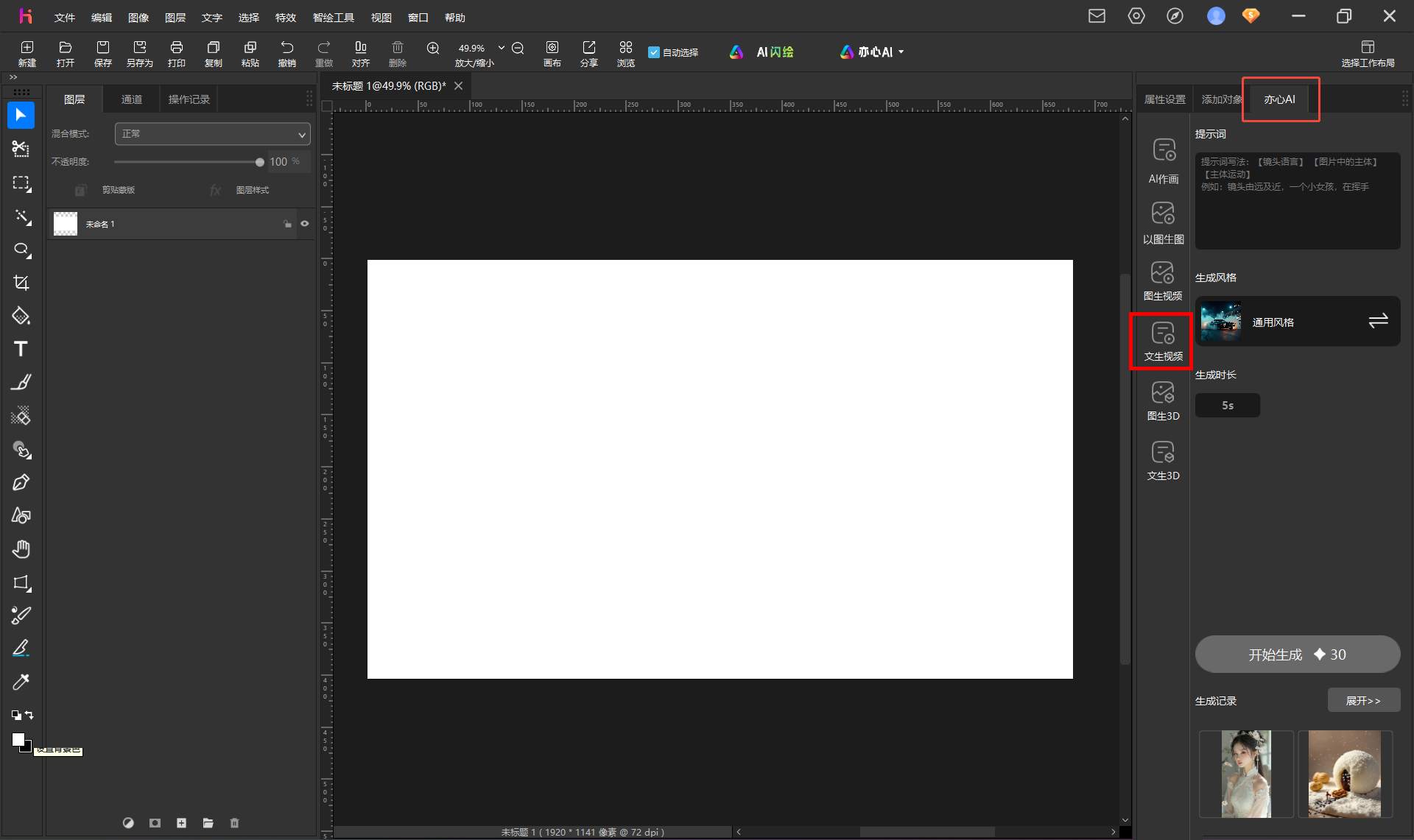
Task: Open 图生视频 in the AI sidebar
Action: (x=1164, y=280)
